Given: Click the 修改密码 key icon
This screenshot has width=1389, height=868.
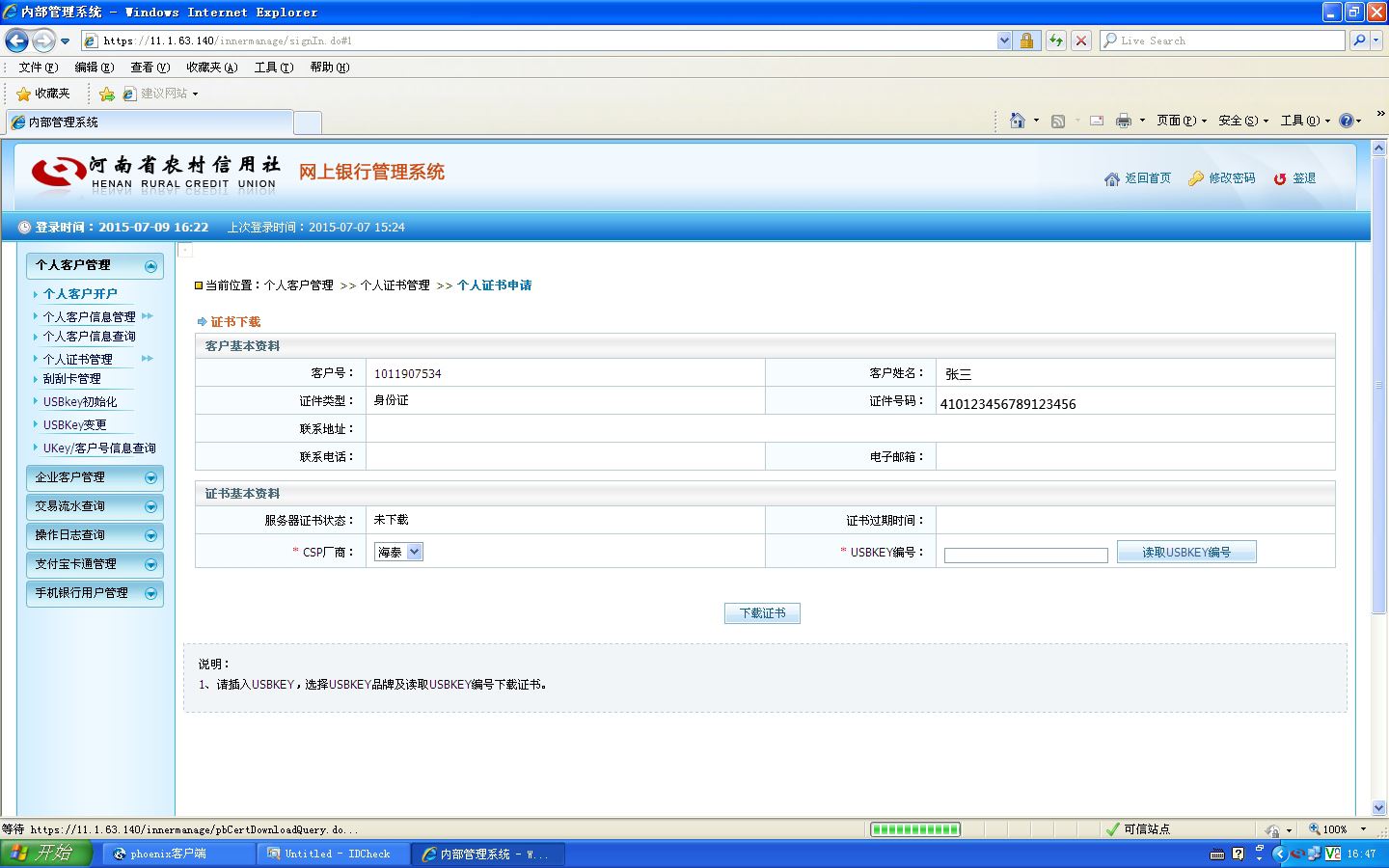Looking at the screenshot, I should [1196, 178].
